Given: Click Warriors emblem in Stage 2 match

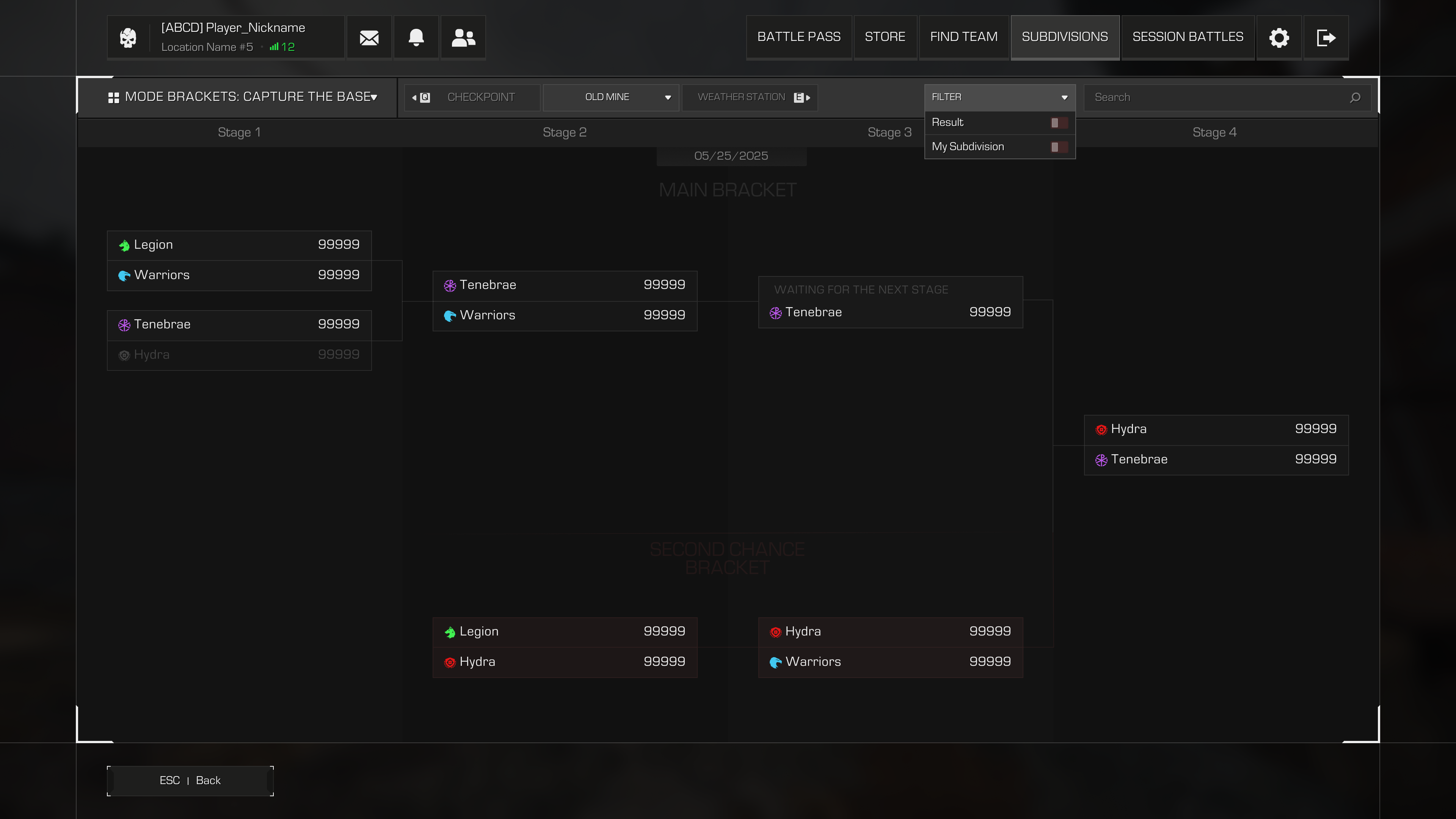Looking at the screenshot, I should tap(450, 315).
